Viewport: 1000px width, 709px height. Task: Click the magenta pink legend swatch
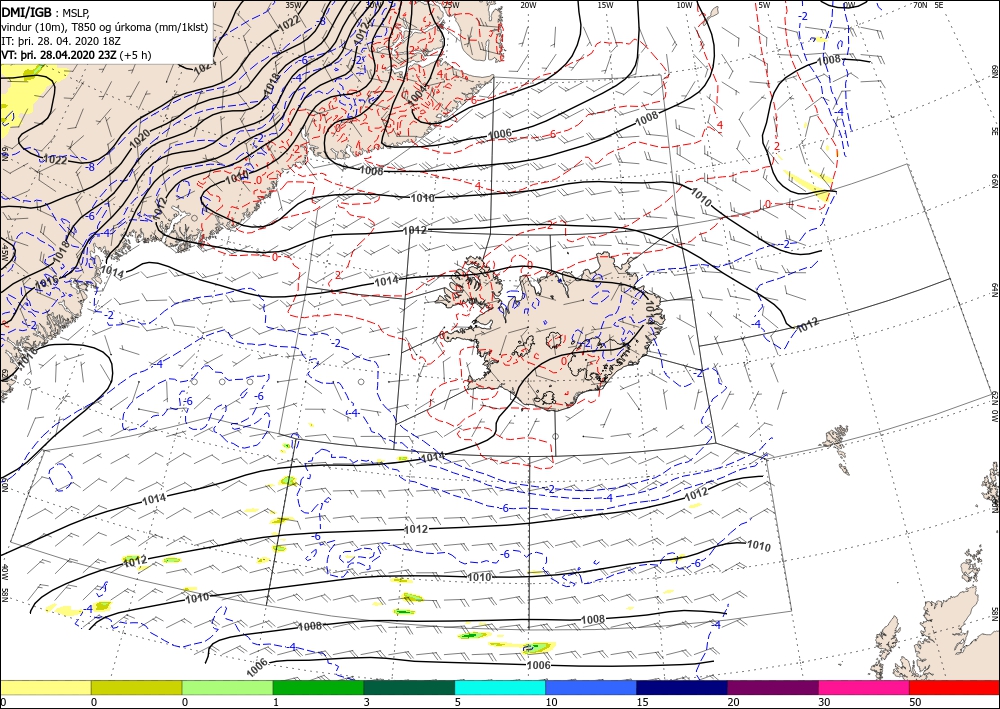864,687
